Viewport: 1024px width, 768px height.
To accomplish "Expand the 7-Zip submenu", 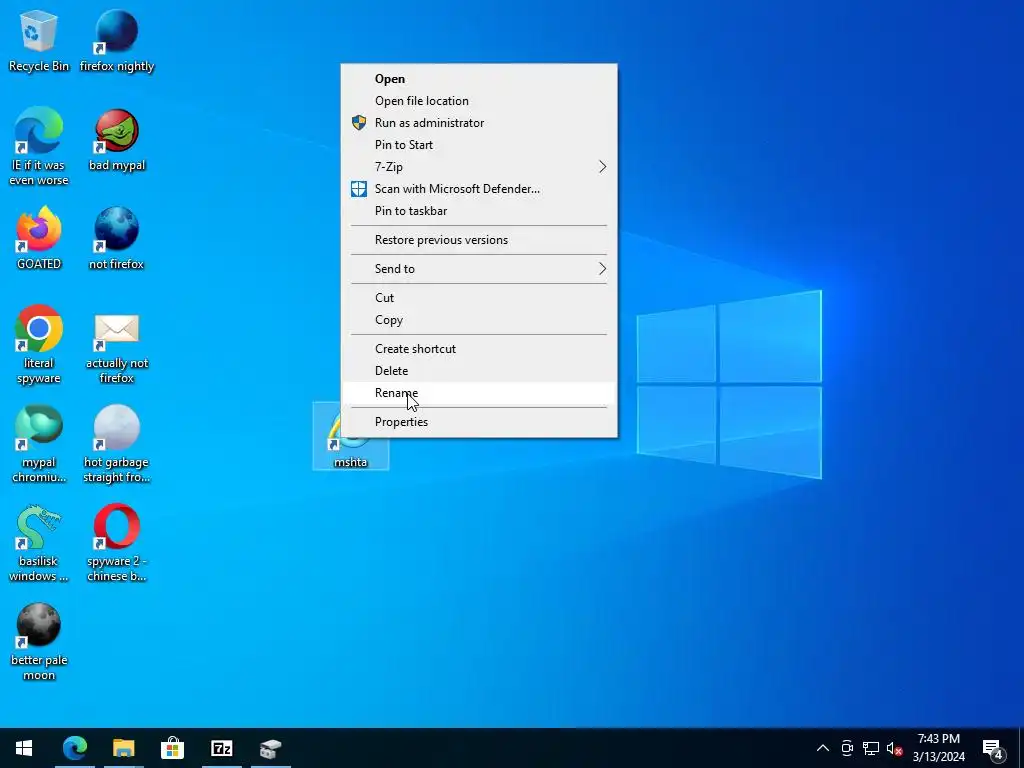I will click(x=479, y=167).
